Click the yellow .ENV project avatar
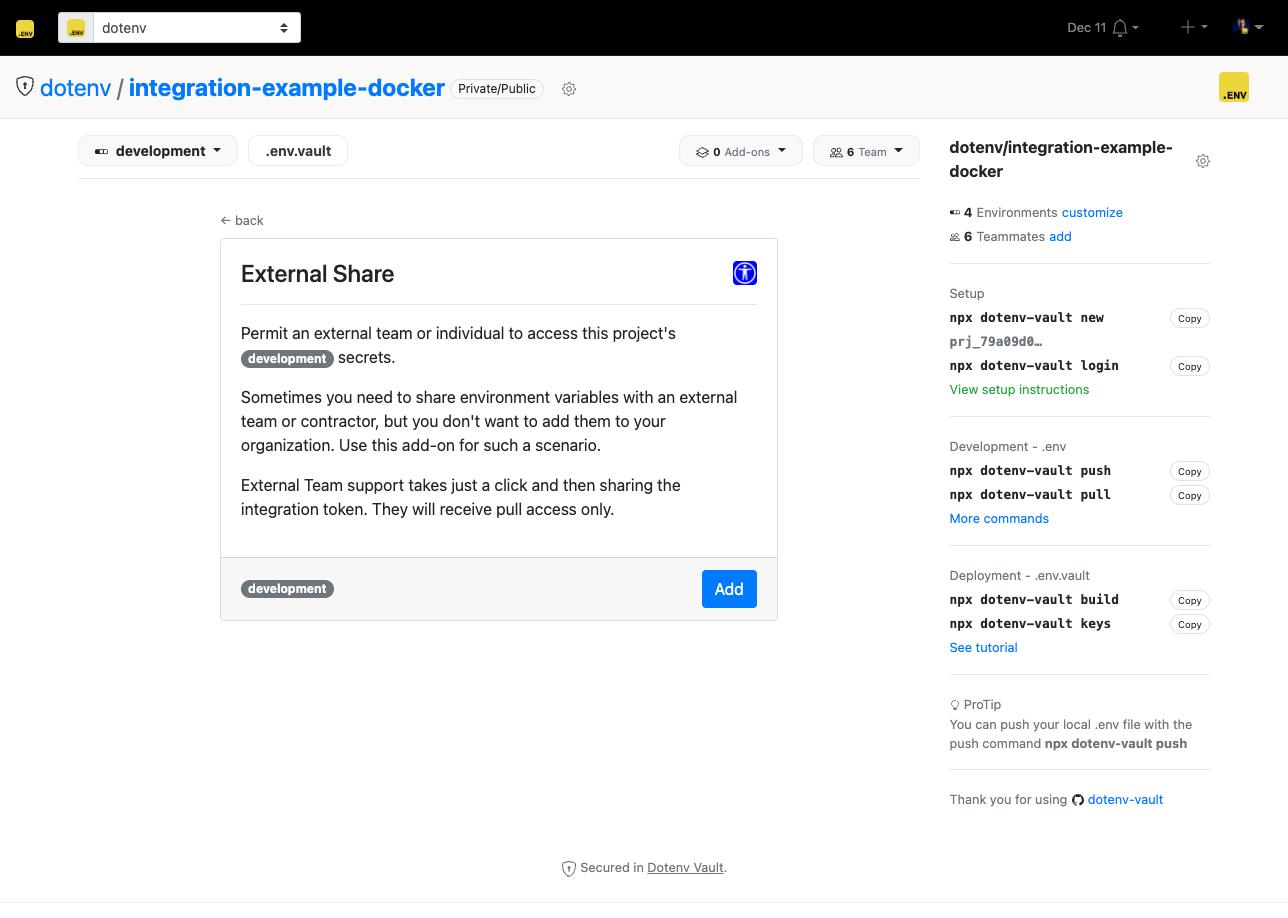This screenshot has height=918, width=1288. [1234, 87]
